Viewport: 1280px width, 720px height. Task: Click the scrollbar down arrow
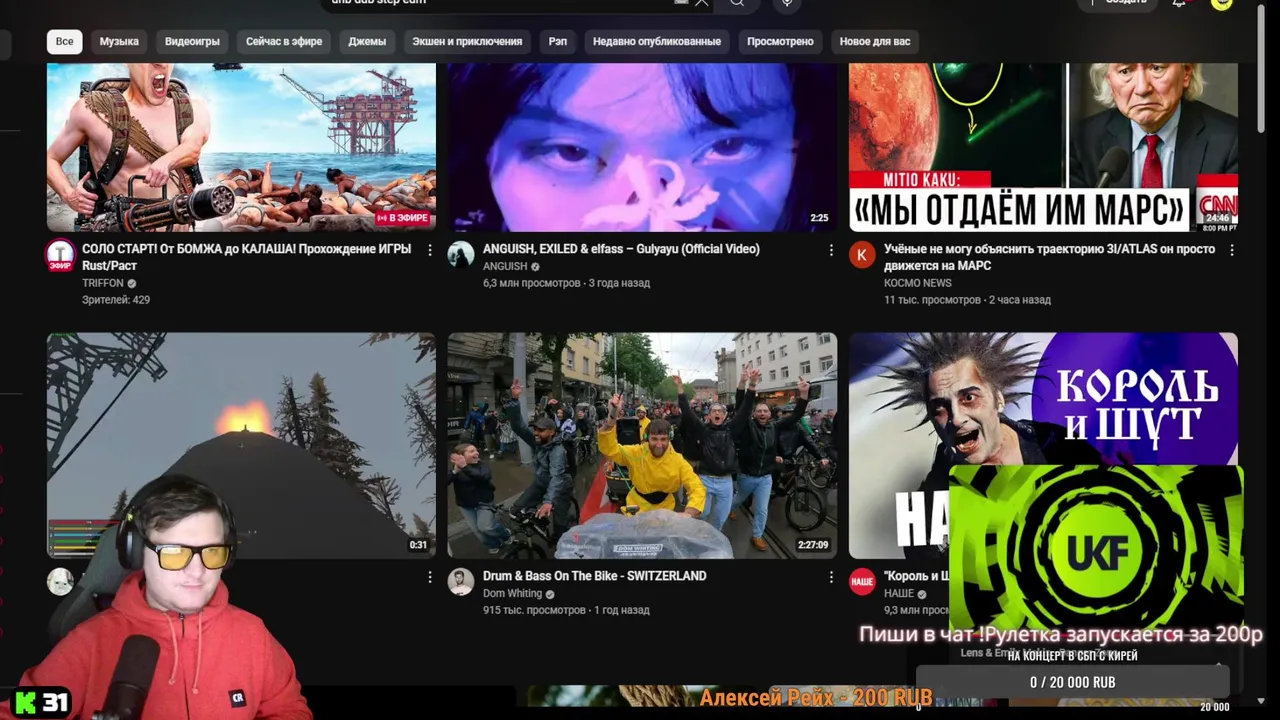[1263, 701]
